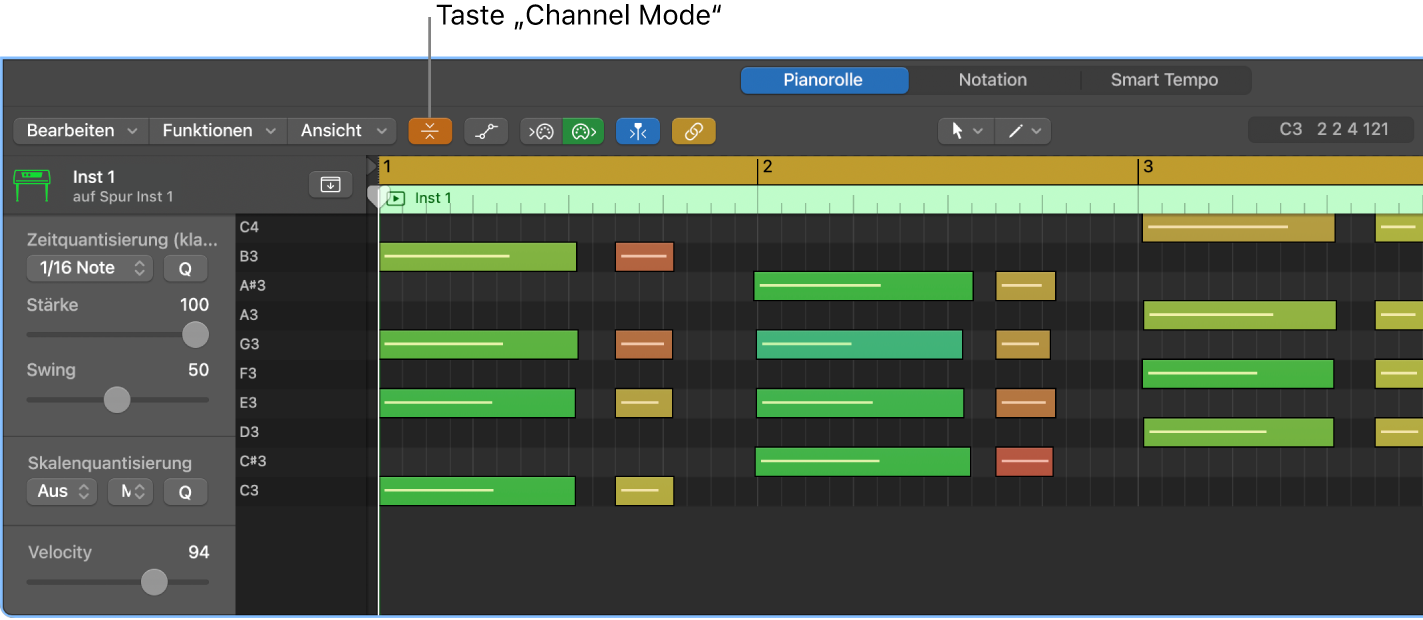Screen dimensions: 1423x620
Task: Click the Inst 1 region header
Action: (x=900, y=199)
